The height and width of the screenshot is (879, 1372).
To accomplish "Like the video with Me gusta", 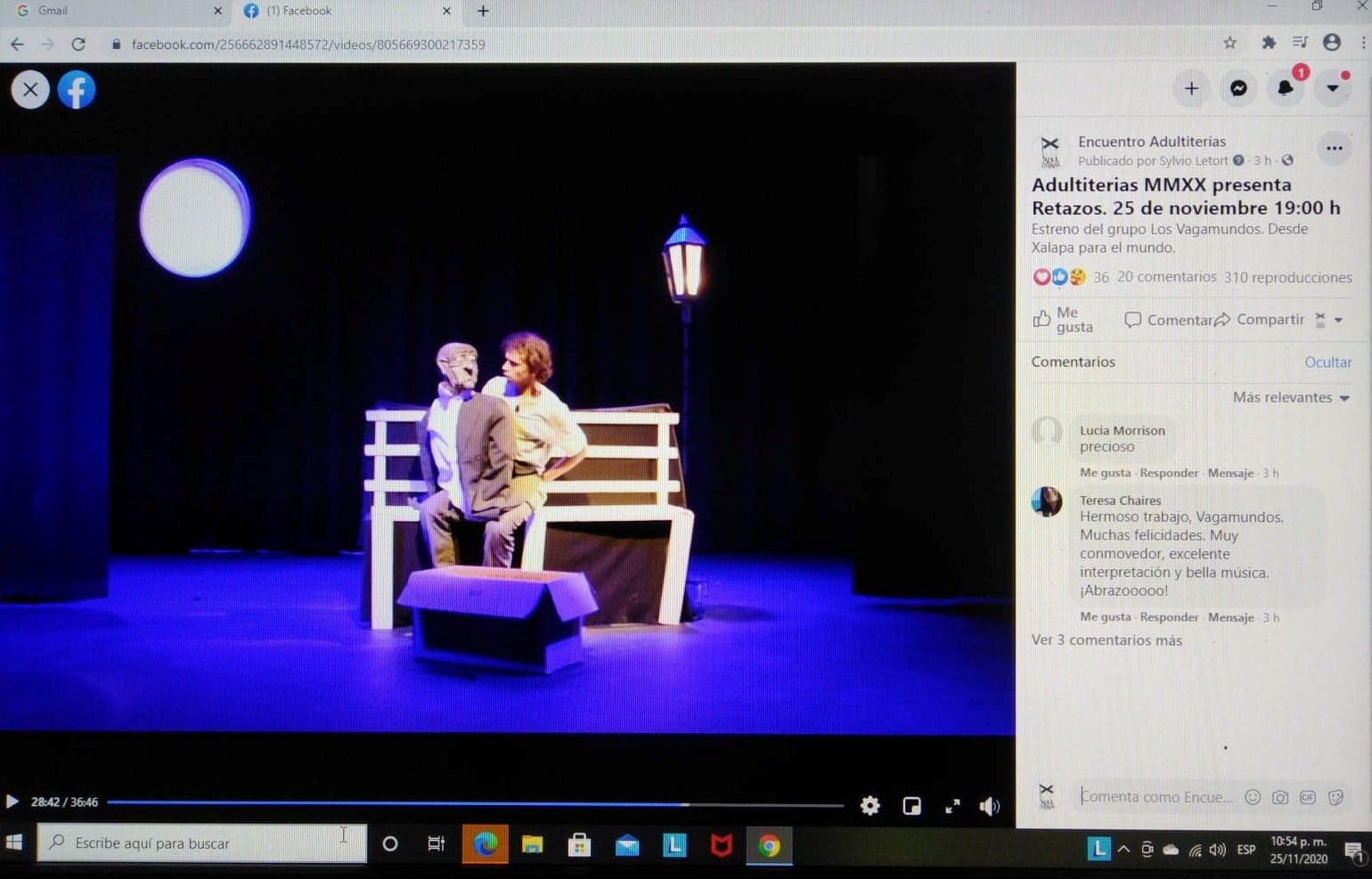I will 1063,320.
